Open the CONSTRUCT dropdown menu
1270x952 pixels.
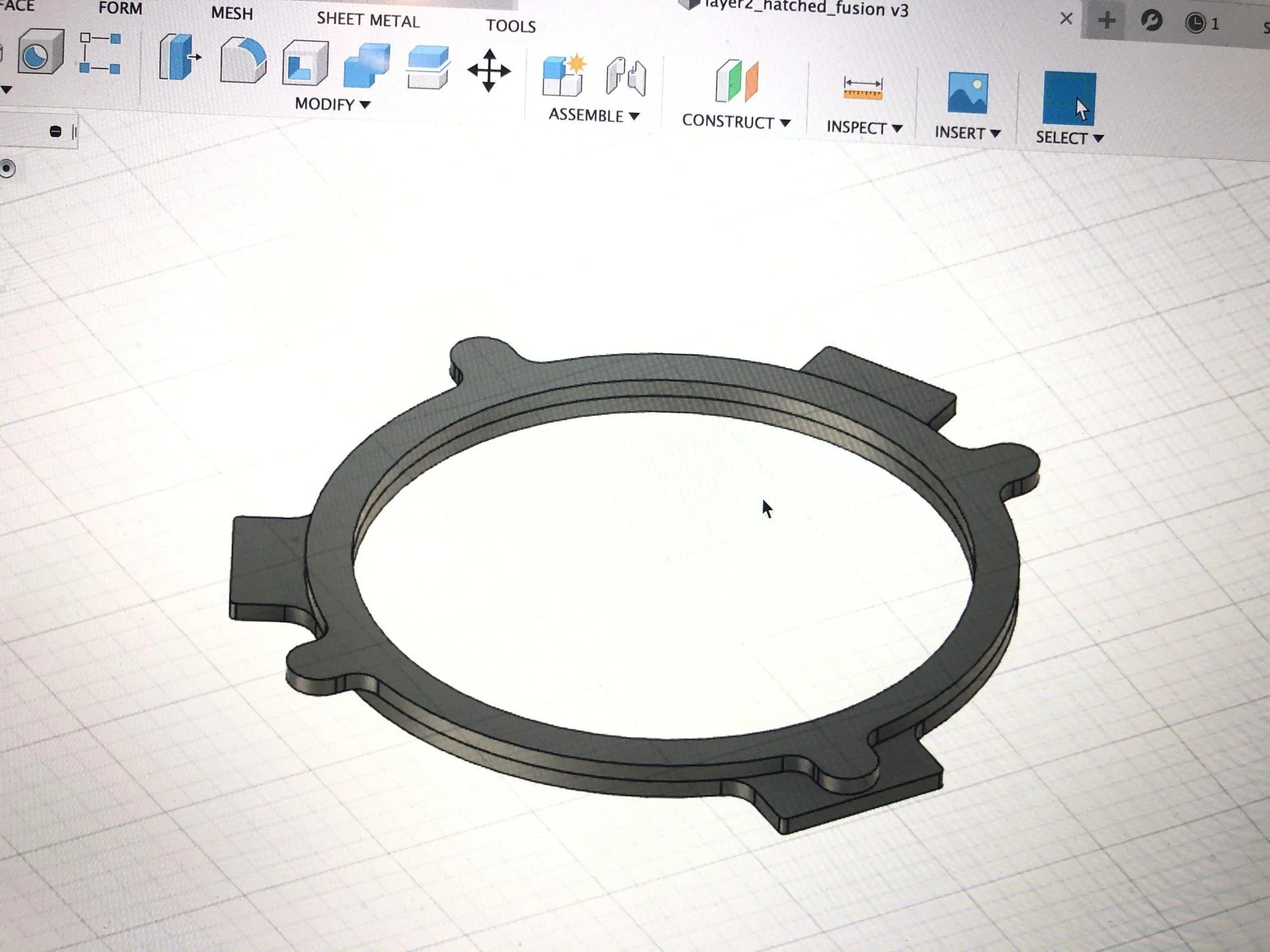point(737,122)
